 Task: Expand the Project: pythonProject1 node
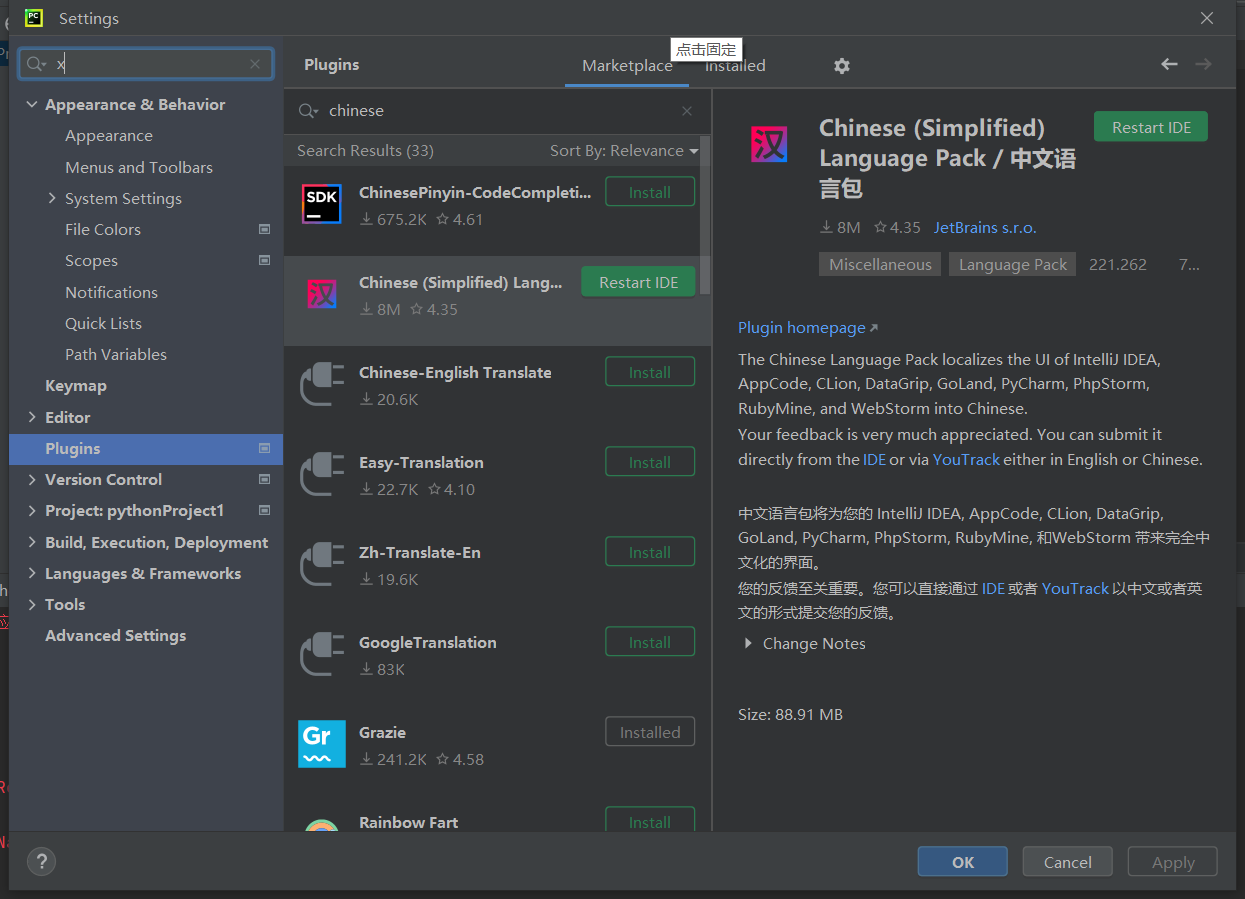(x=32, y=510)
